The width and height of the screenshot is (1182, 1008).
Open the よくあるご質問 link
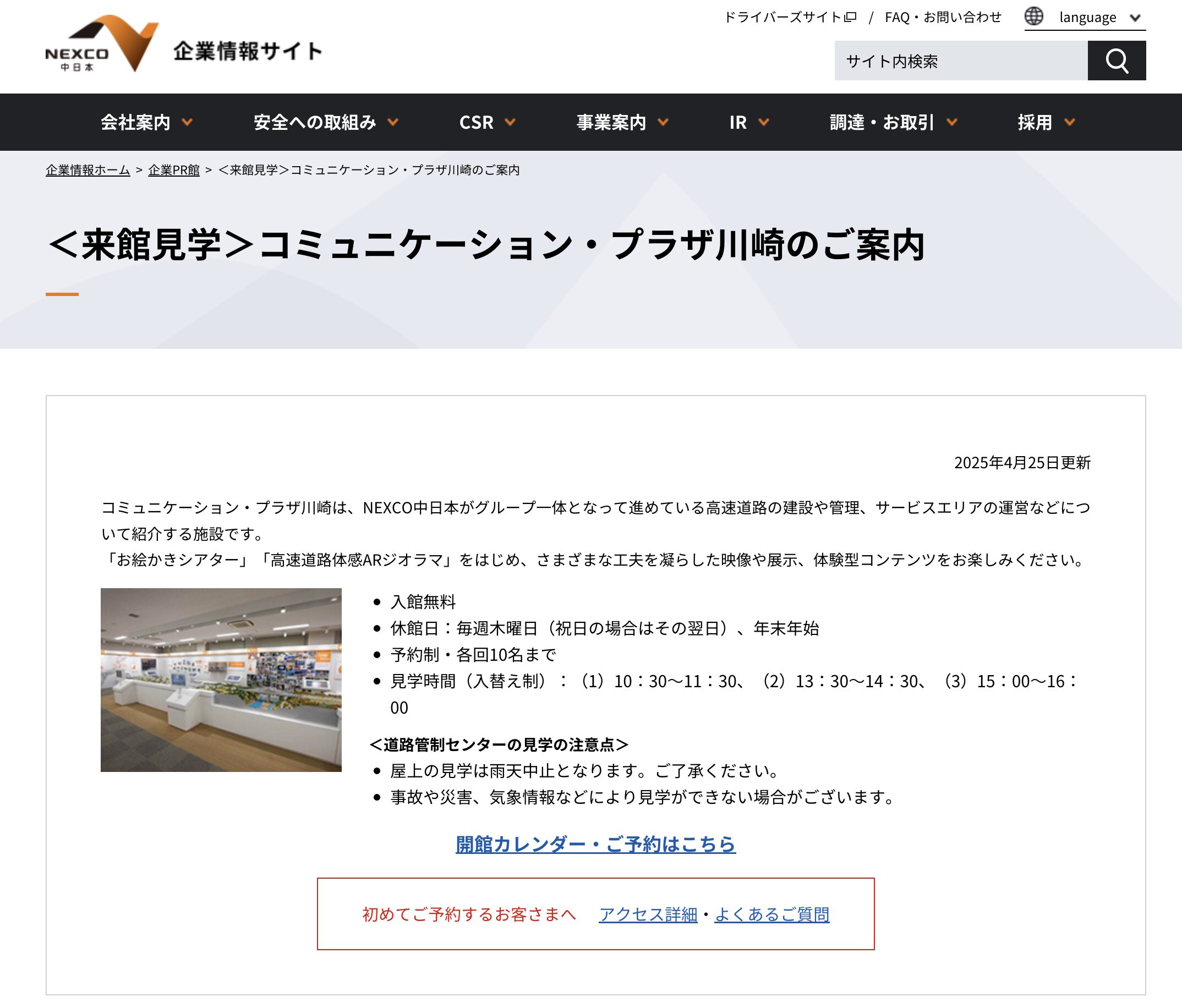coord(771,914)
